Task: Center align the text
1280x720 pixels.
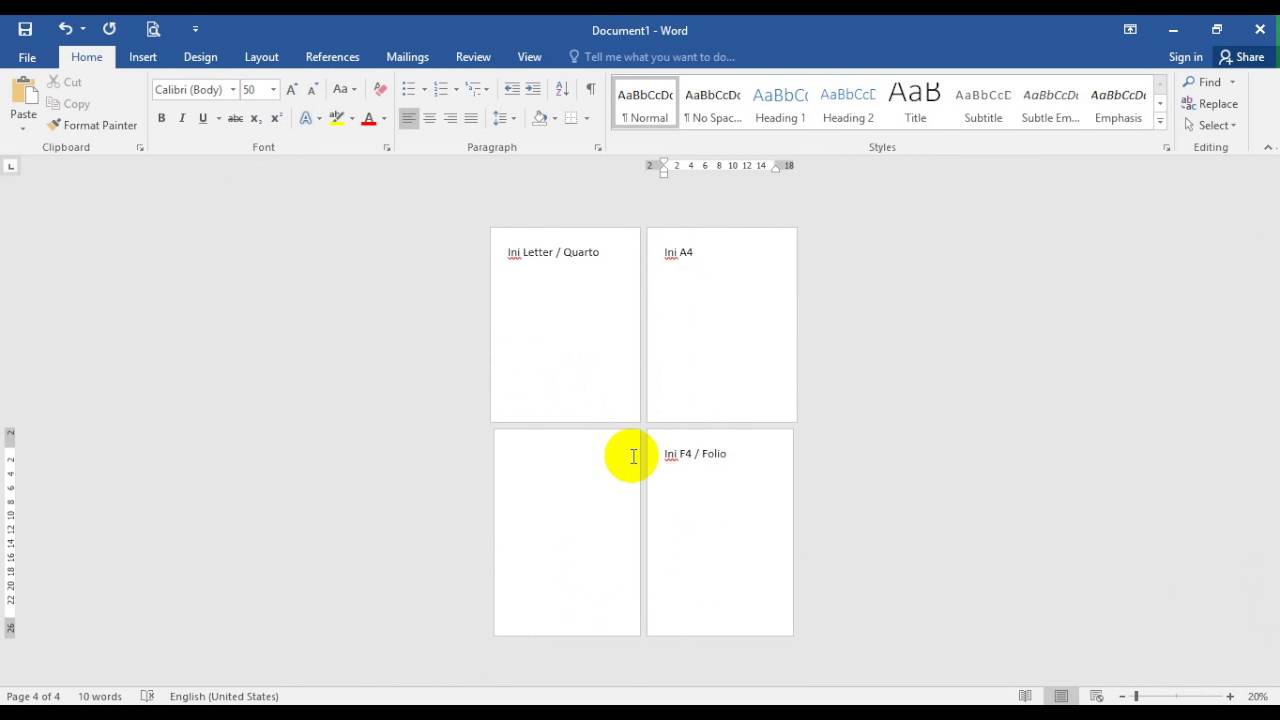Action: click(x=429, y=118)
